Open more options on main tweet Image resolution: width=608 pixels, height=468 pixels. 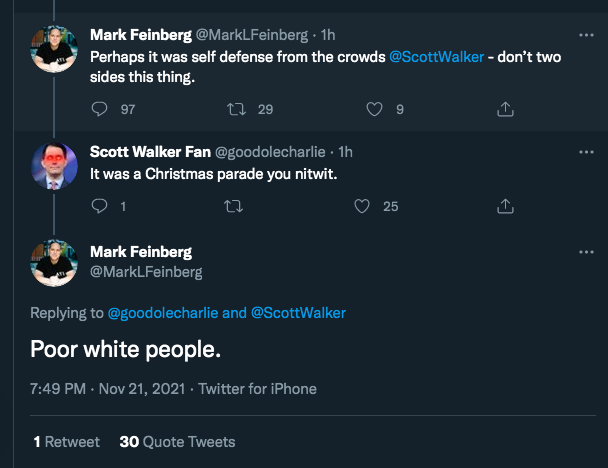click(586, 251)
